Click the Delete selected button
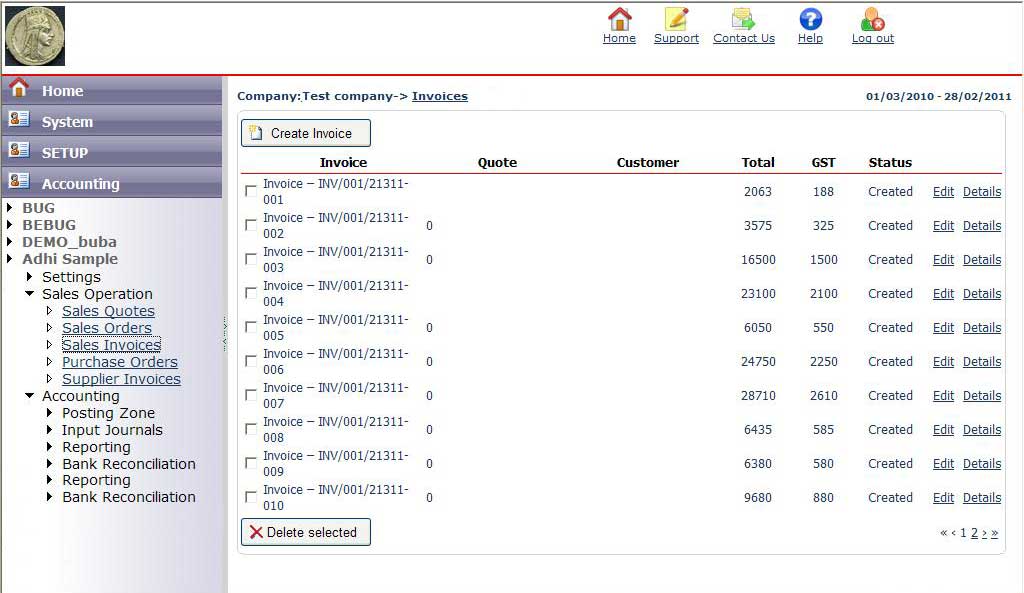The image size is (1024, 593). 306,532
